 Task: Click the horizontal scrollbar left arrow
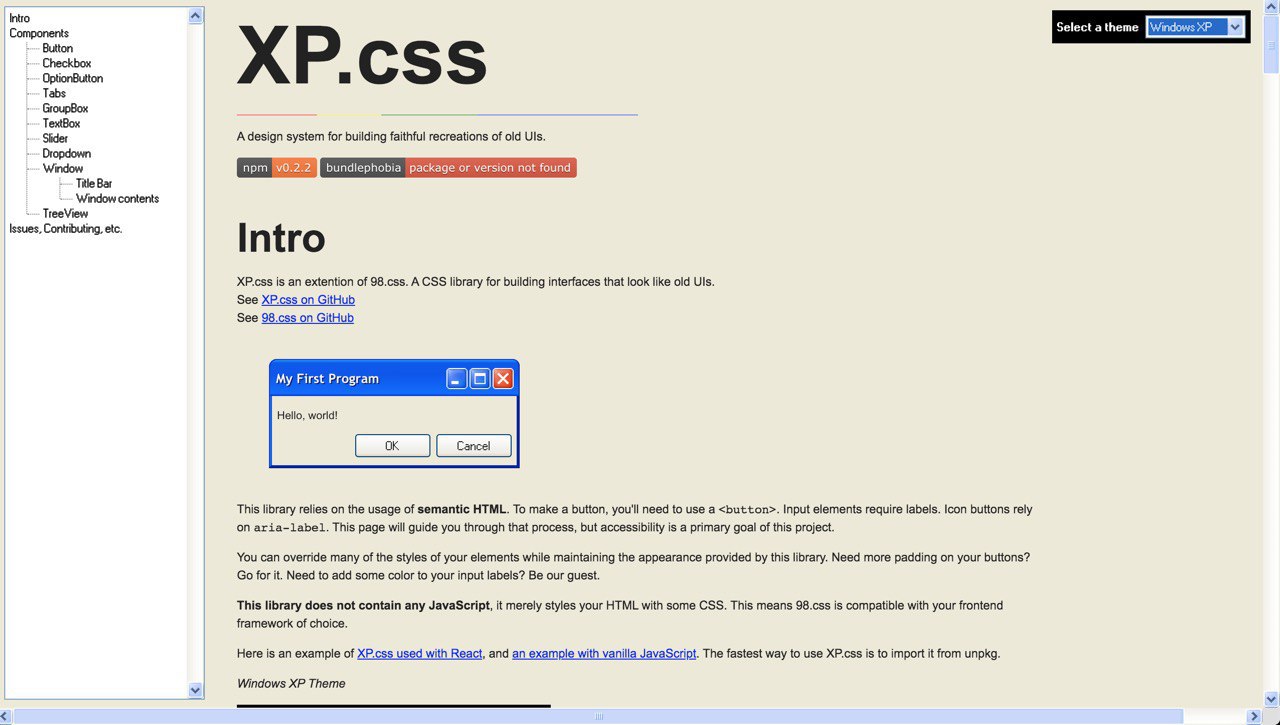(7, 716)
